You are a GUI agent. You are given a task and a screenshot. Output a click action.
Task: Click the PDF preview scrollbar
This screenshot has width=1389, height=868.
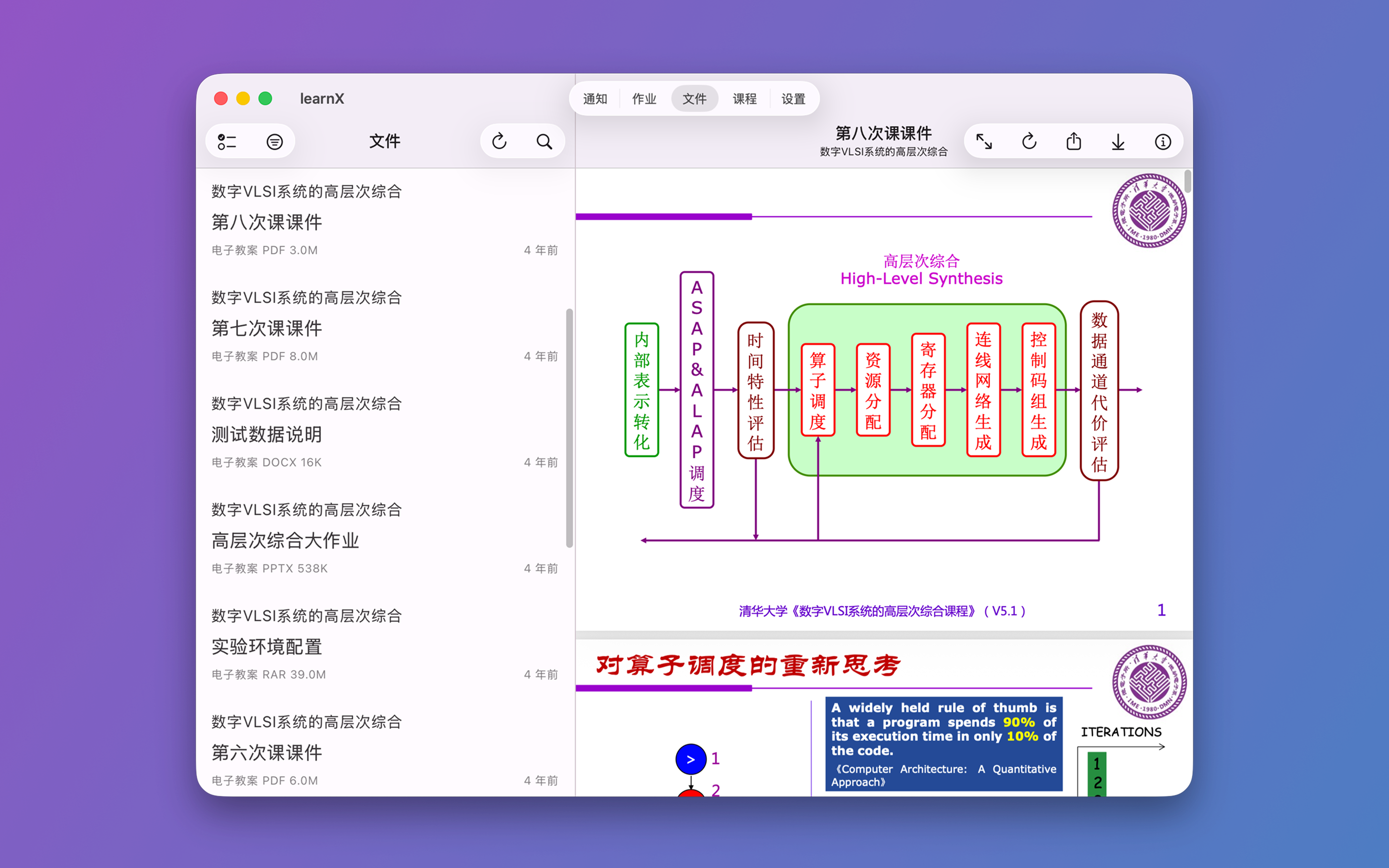(1187, 181)
